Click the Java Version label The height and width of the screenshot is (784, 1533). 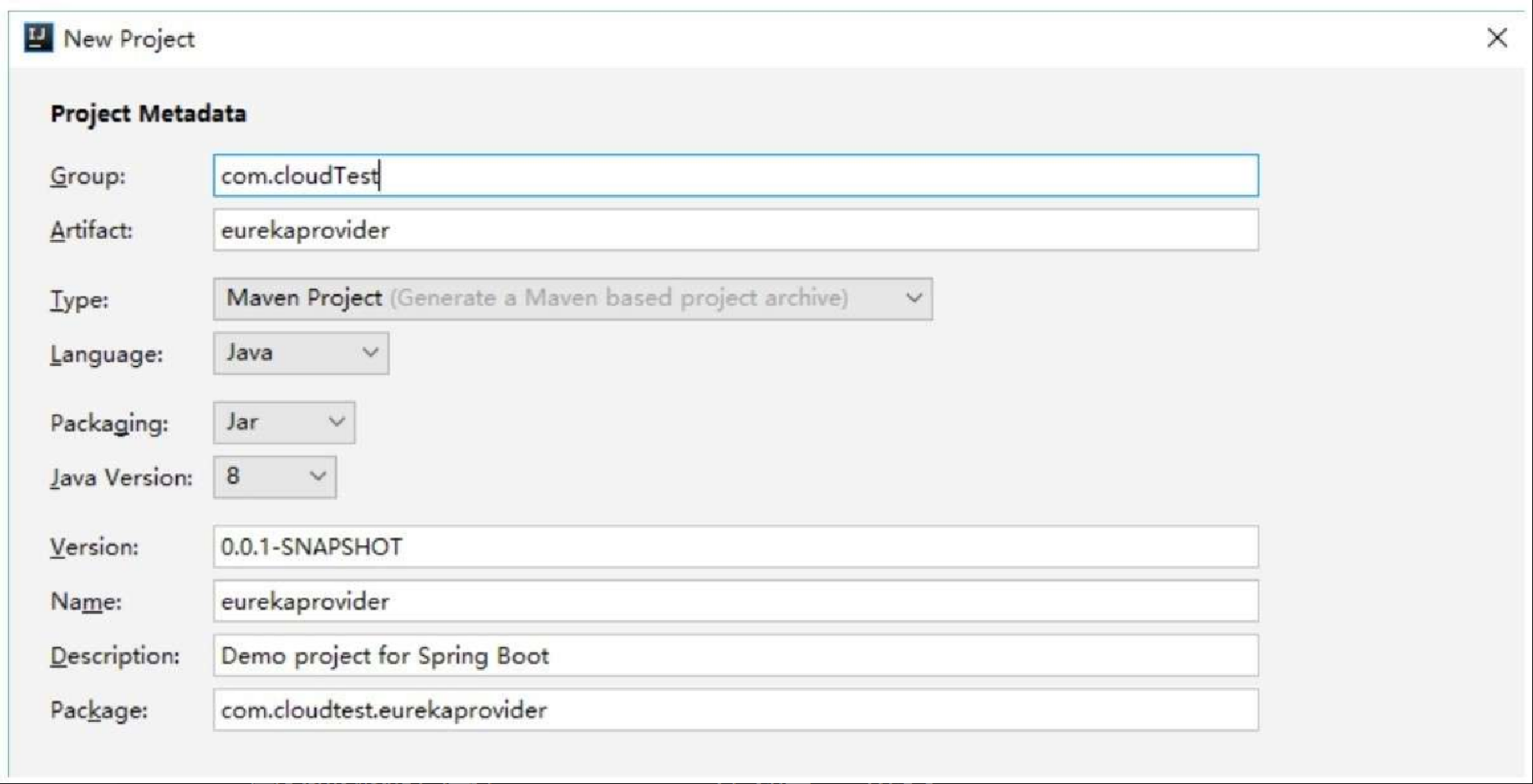pyautogui.click(x=121, y=478)
